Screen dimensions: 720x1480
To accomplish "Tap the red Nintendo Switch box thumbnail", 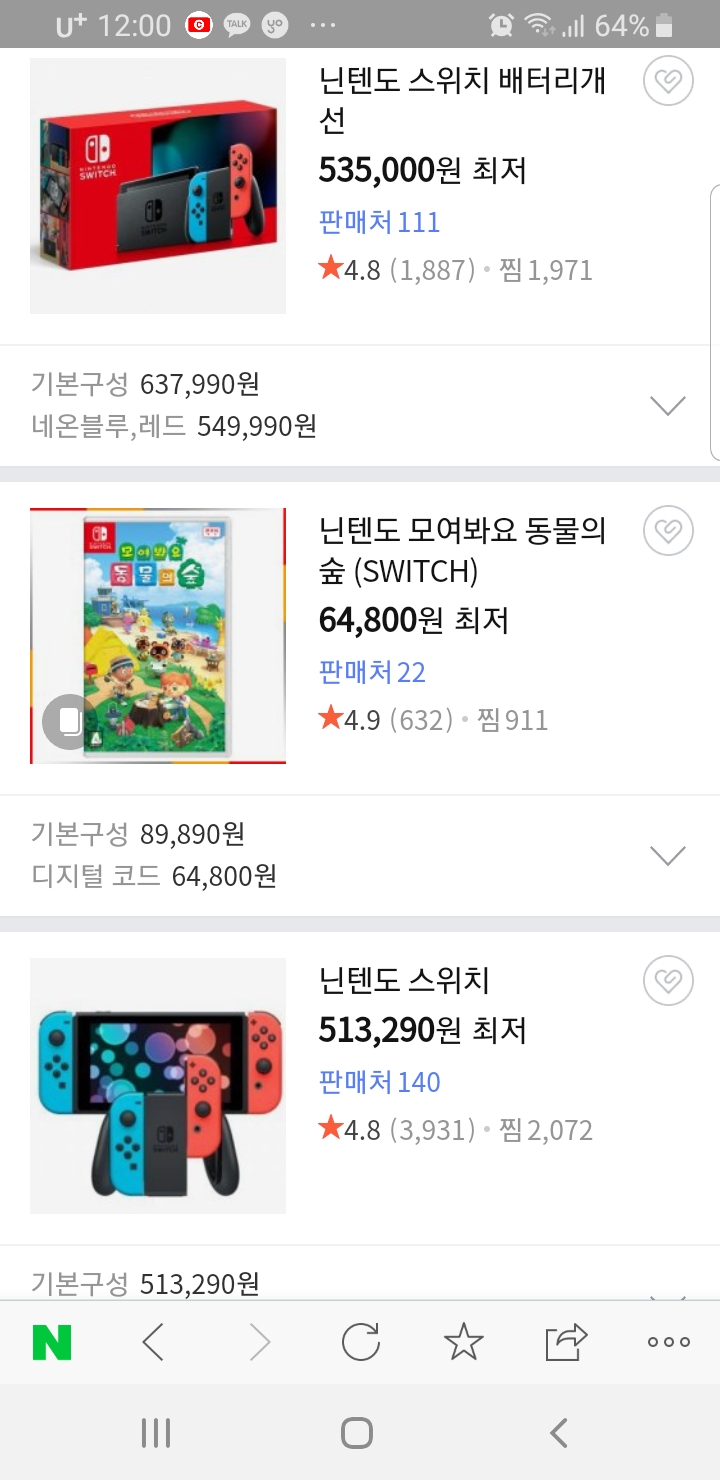I will [158, 186].
